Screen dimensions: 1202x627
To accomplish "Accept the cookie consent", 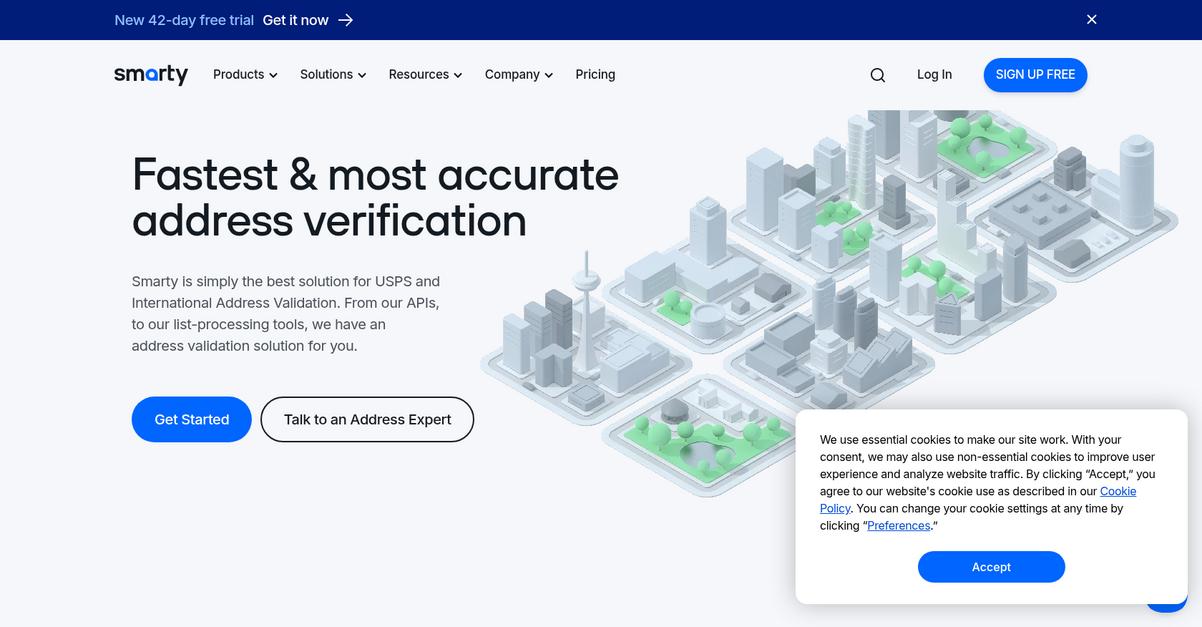I will click(x=991, y=567).
